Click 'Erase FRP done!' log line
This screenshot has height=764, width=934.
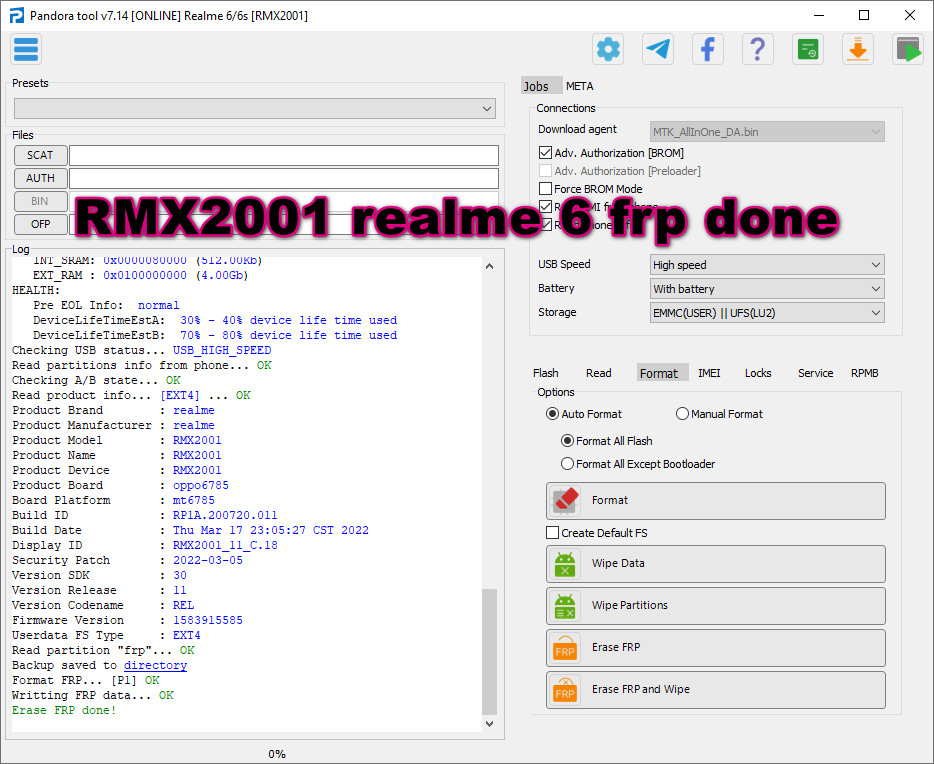64,710
